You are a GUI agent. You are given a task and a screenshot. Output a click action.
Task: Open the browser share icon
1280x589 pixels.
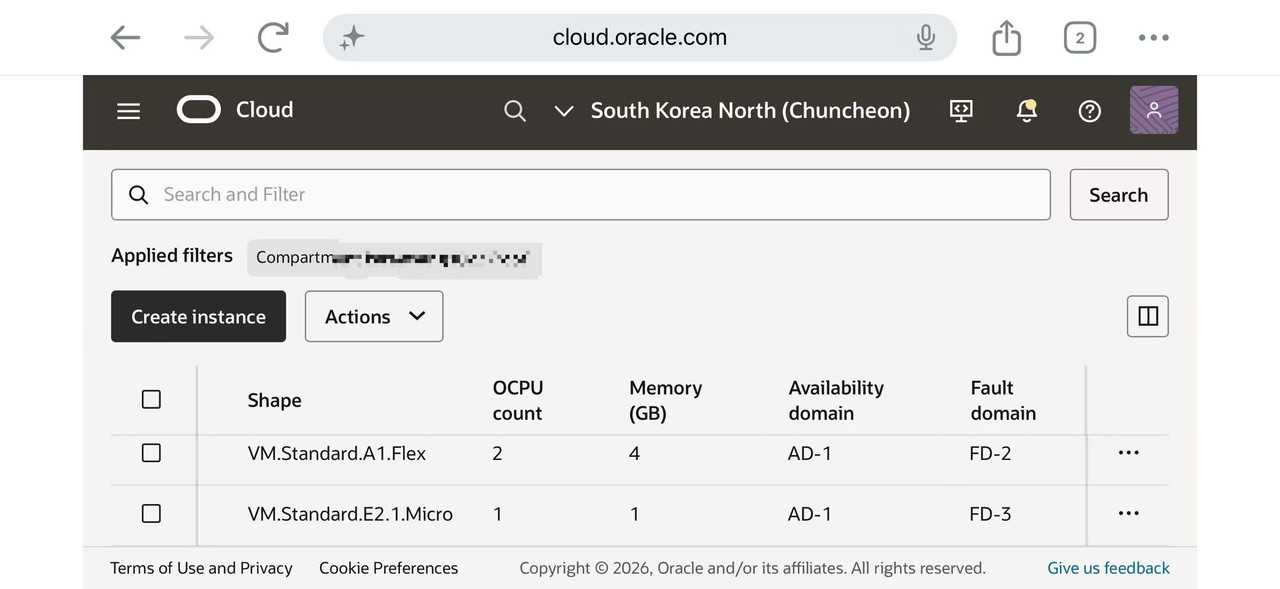point(1006,38)
